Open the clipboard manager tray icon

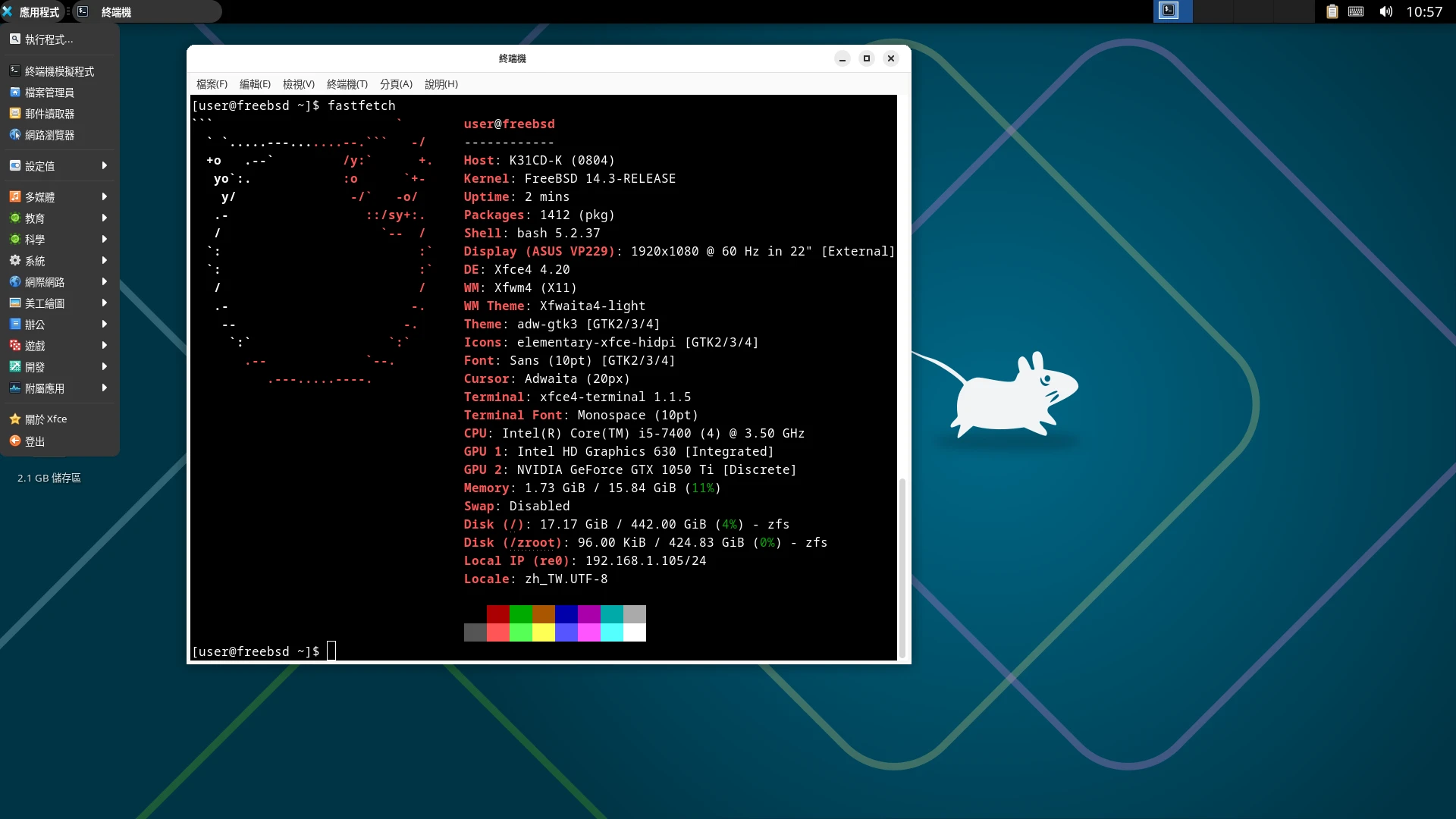[x=1332, y=11]
